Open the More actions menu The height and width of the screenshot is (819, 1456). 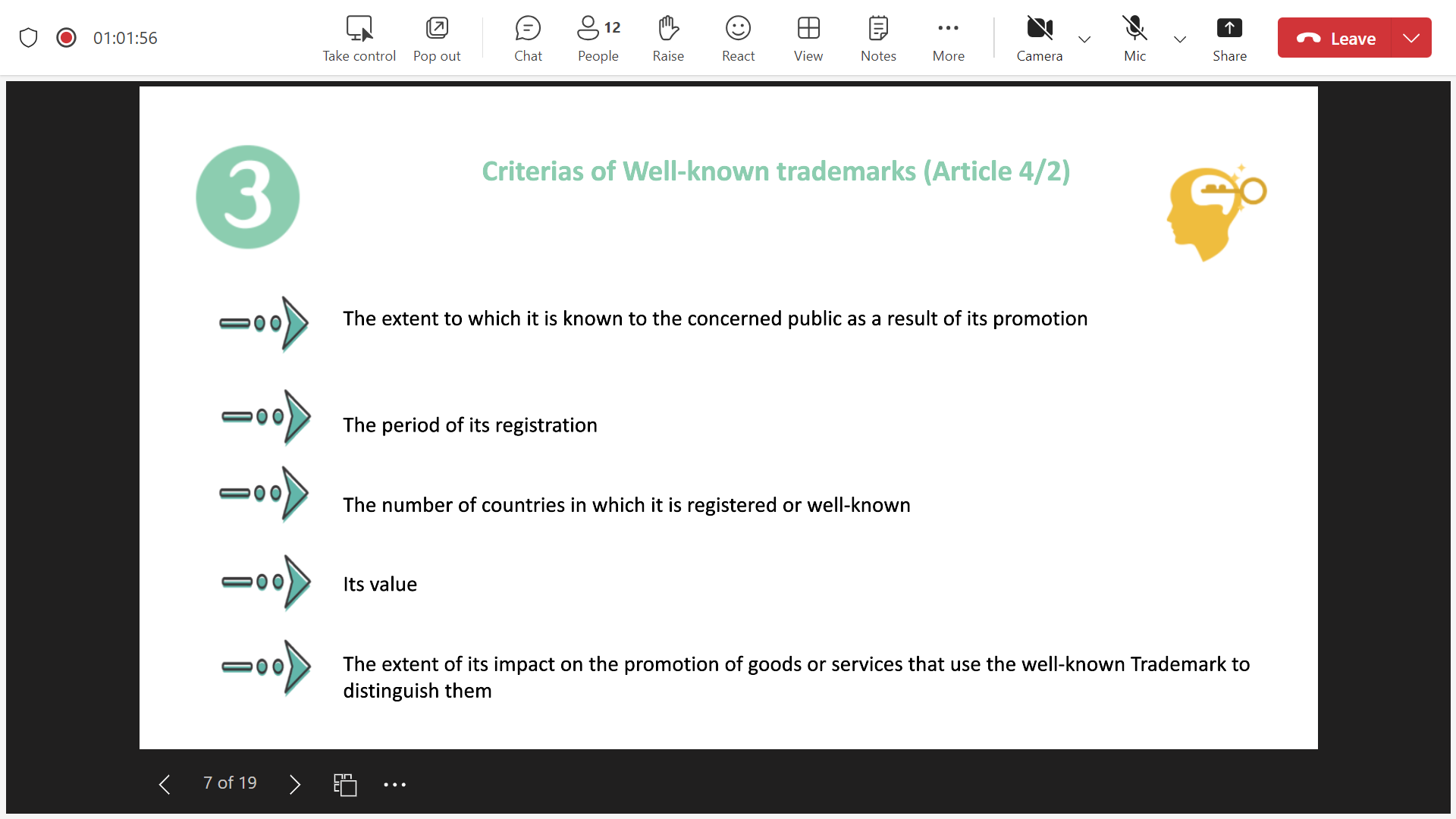point(948,38)
